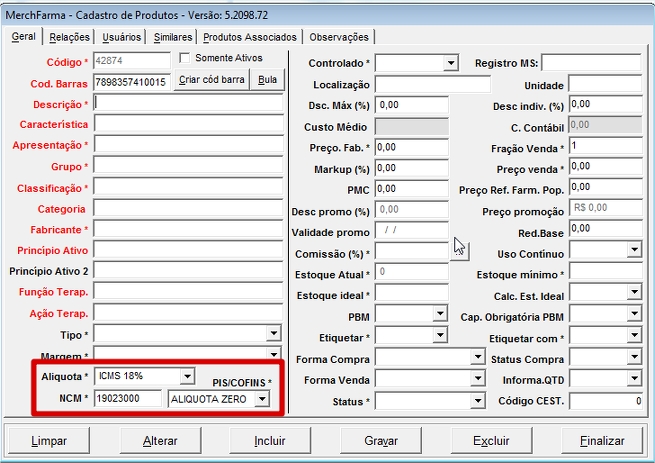Expand the Aliquota ICMS 18% dropdown
Screen dimensions: 655x463
186,377
